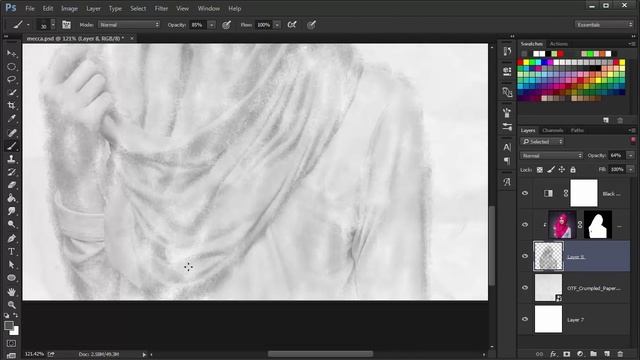Click the horizontal canvas scrollbar
Viewport: 640px width, 360px height.
pos(320,354)
